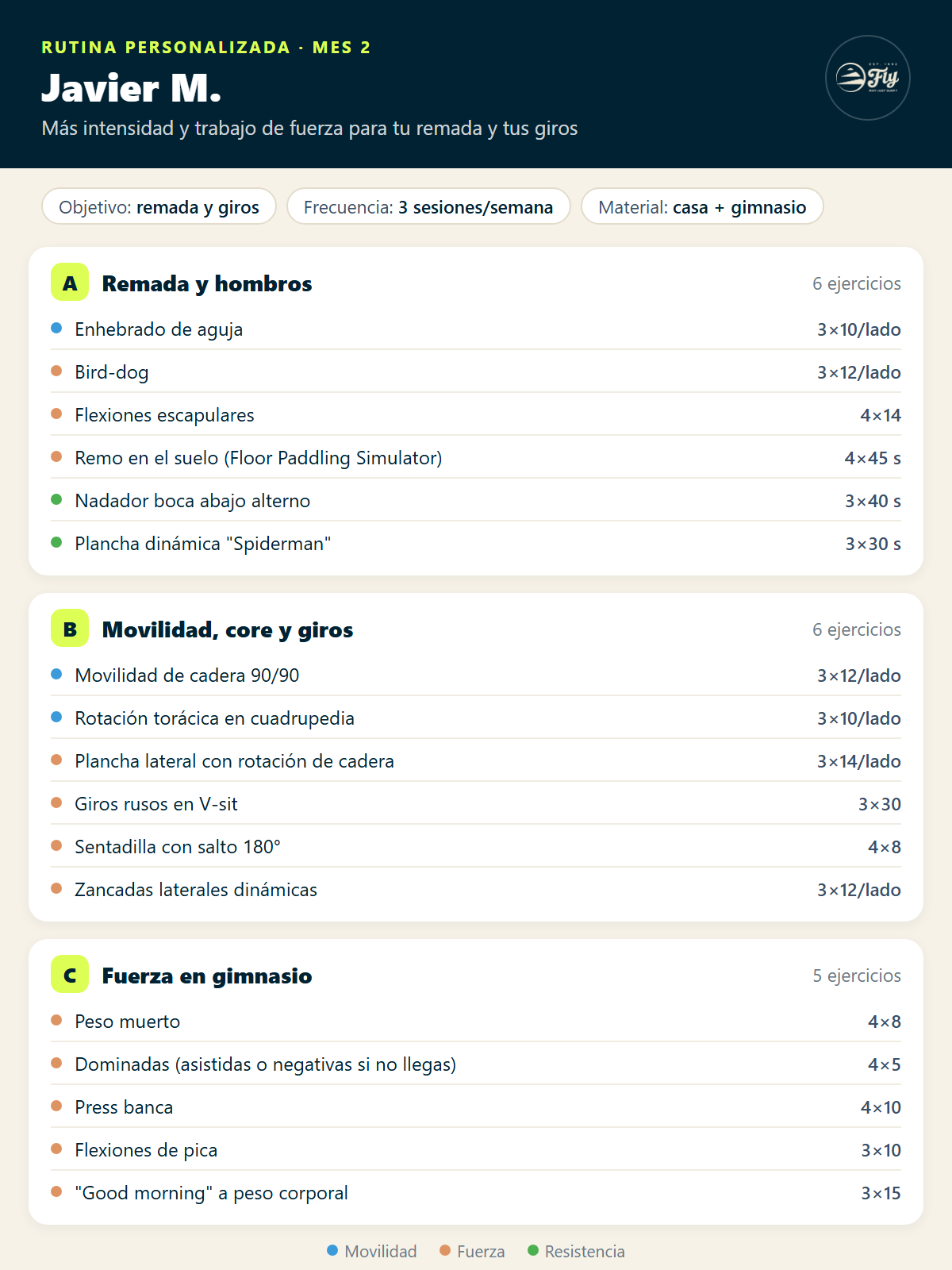Select the A badge beside Remada y hombros
Viewport: 952px width, 1270px height.
pos(70,283)
